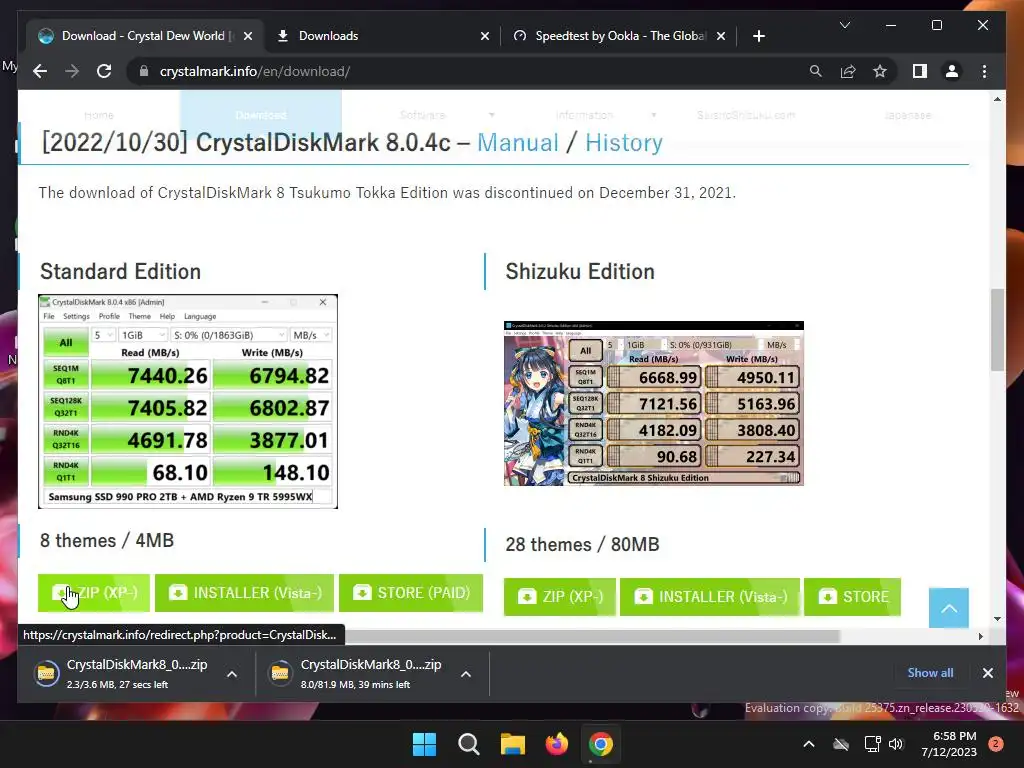
Task: Close the downloads bar
Action: coord(987,673)
